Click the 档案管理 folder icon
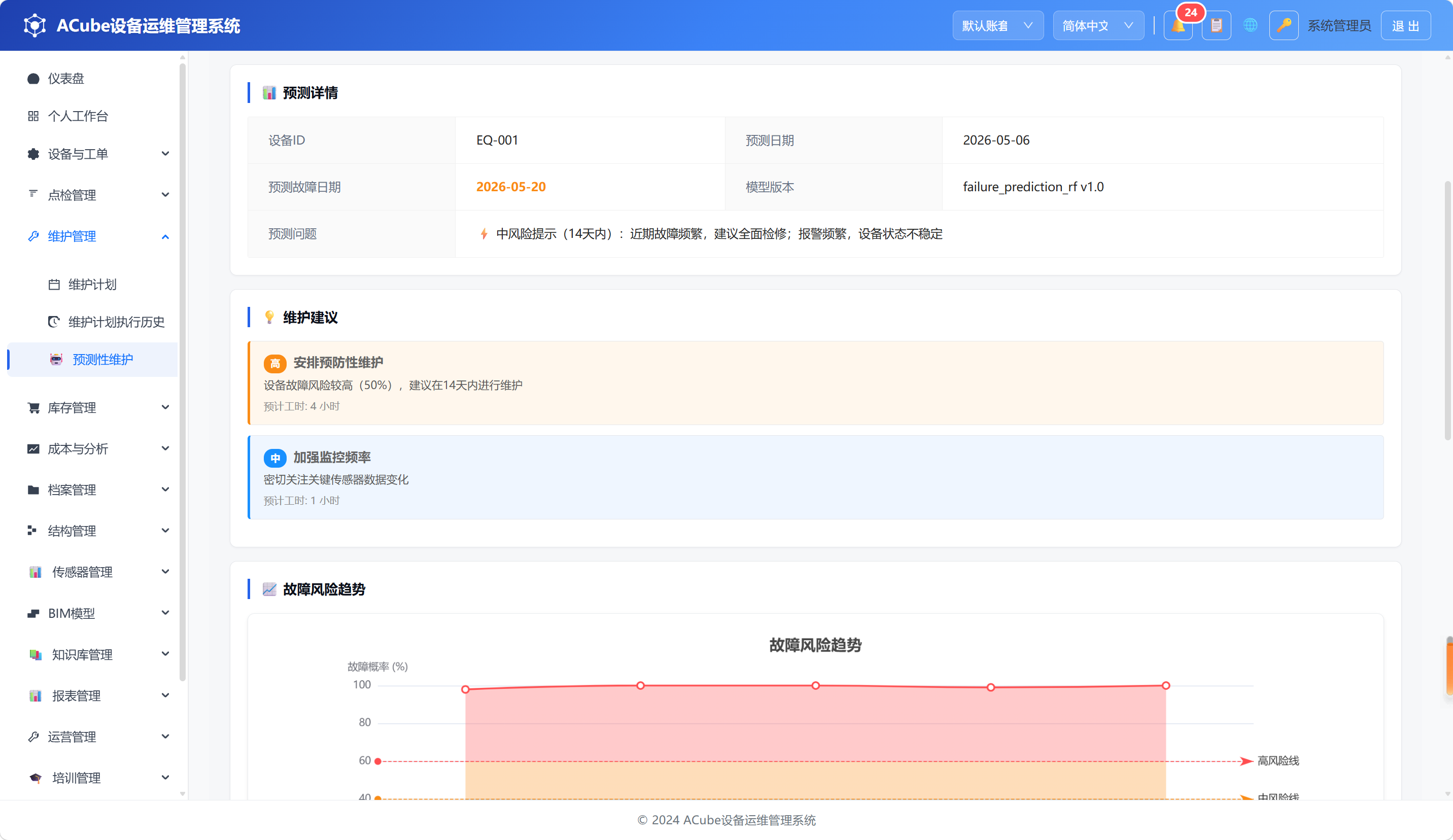Screen dimensions: 1453x840 (x=33, y=489)
